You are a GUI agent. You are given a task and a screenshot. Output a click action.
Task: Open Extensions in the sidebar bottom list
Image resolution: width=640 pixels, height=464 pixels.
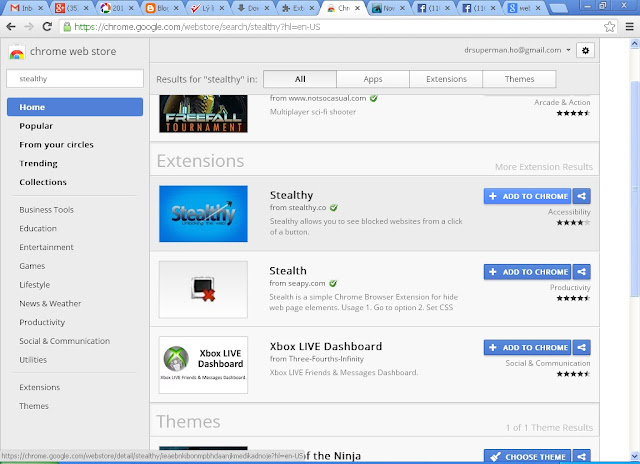(x=40, y=387)
